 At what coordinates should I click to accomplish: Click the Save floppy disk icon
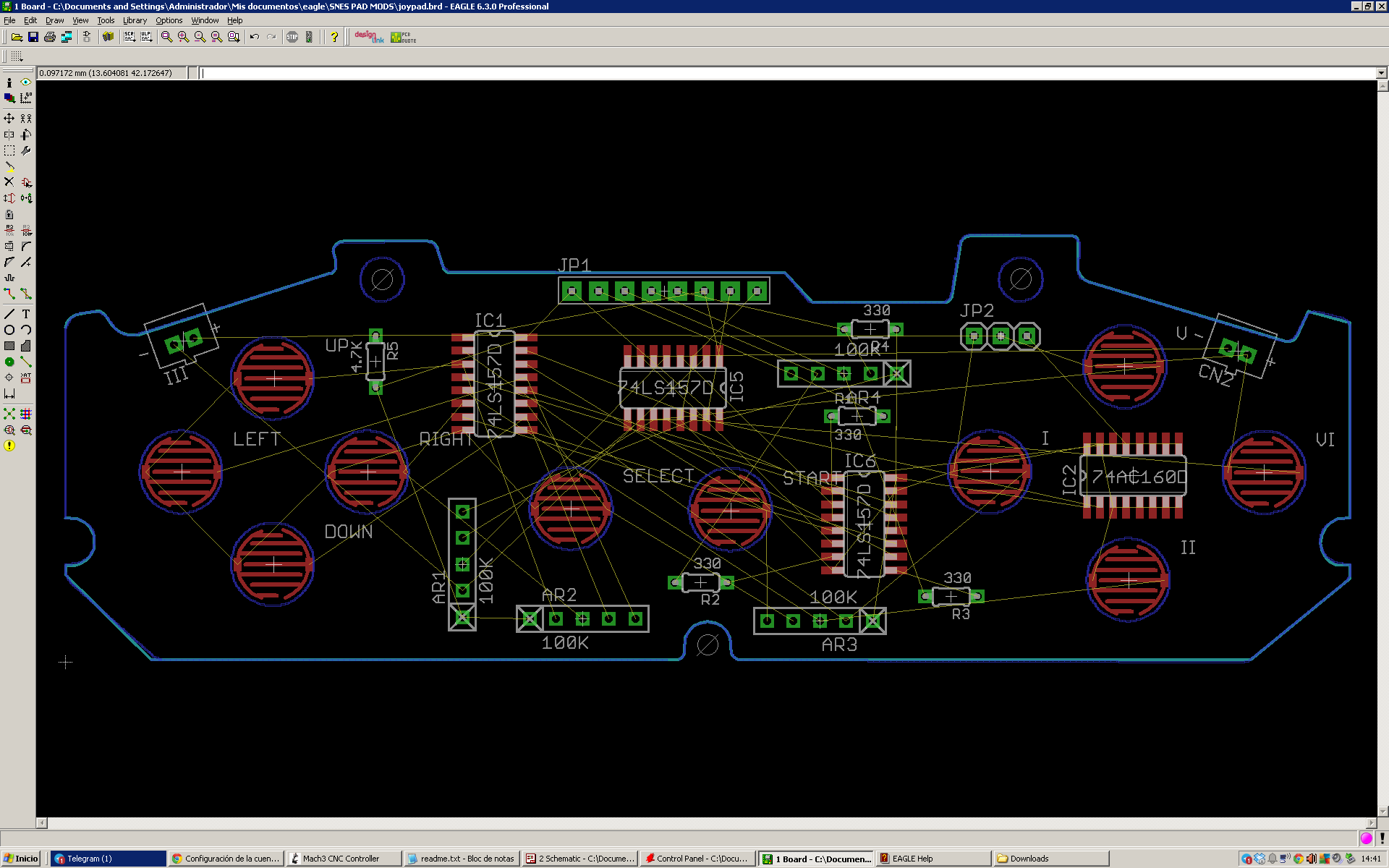33,37
